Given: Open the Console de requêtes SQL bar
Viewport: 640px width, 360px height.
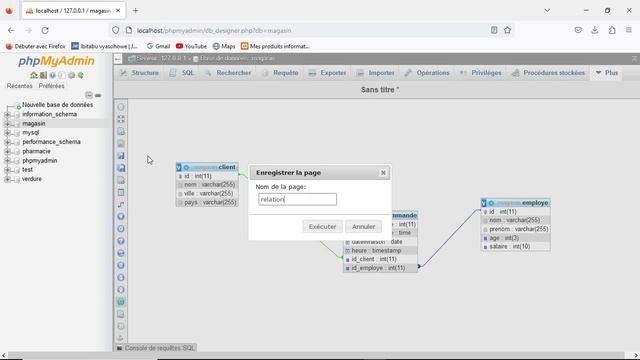Looking at the screenshot, I should point(156,348).
